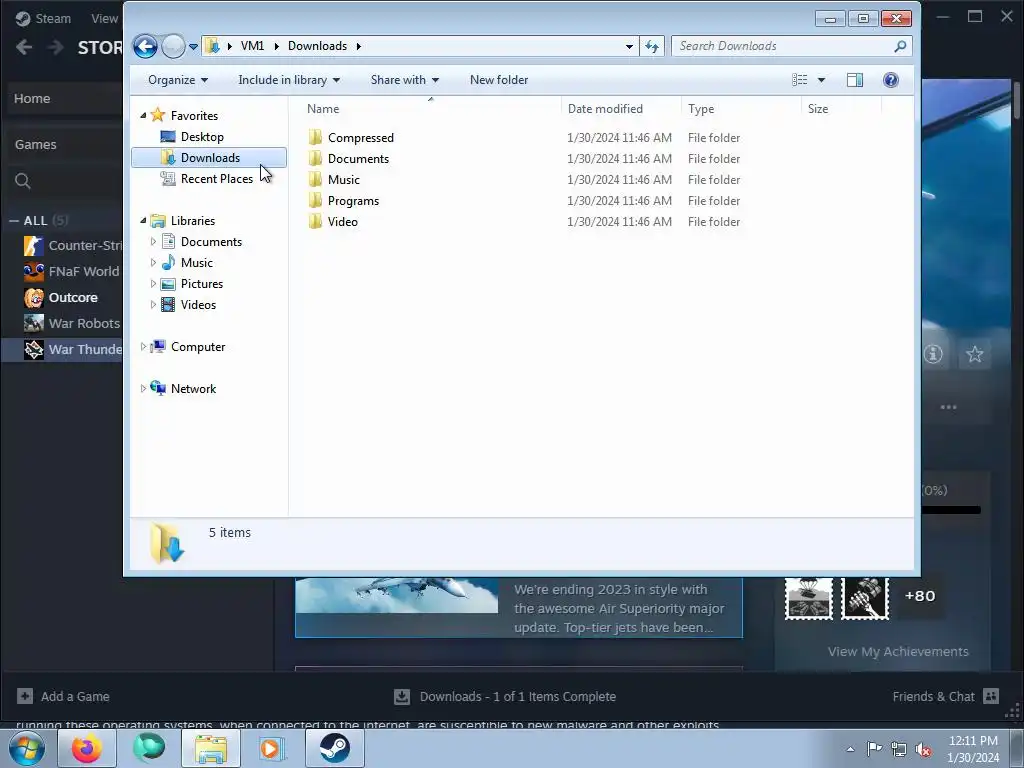The image size is (1024, 768).
Task: Open the address bar history dropdown
Action: click(x=629, y=46)
